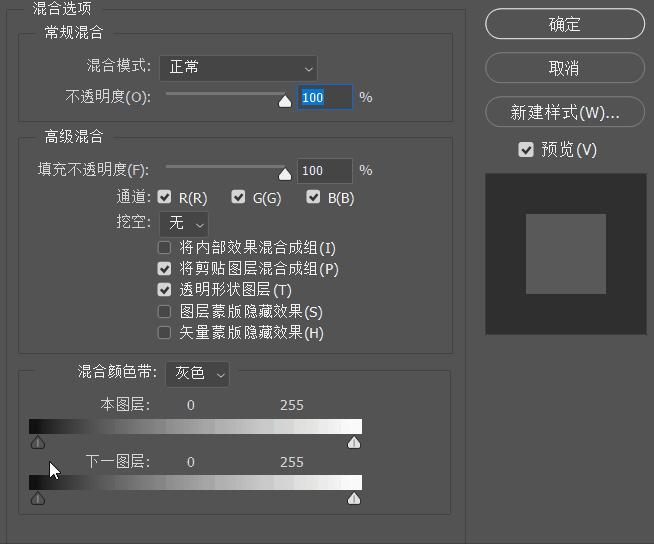The width and height of the screenshot is (654, 544).
Task: Click 下一图层 white point slider handle
Action: 354,498
